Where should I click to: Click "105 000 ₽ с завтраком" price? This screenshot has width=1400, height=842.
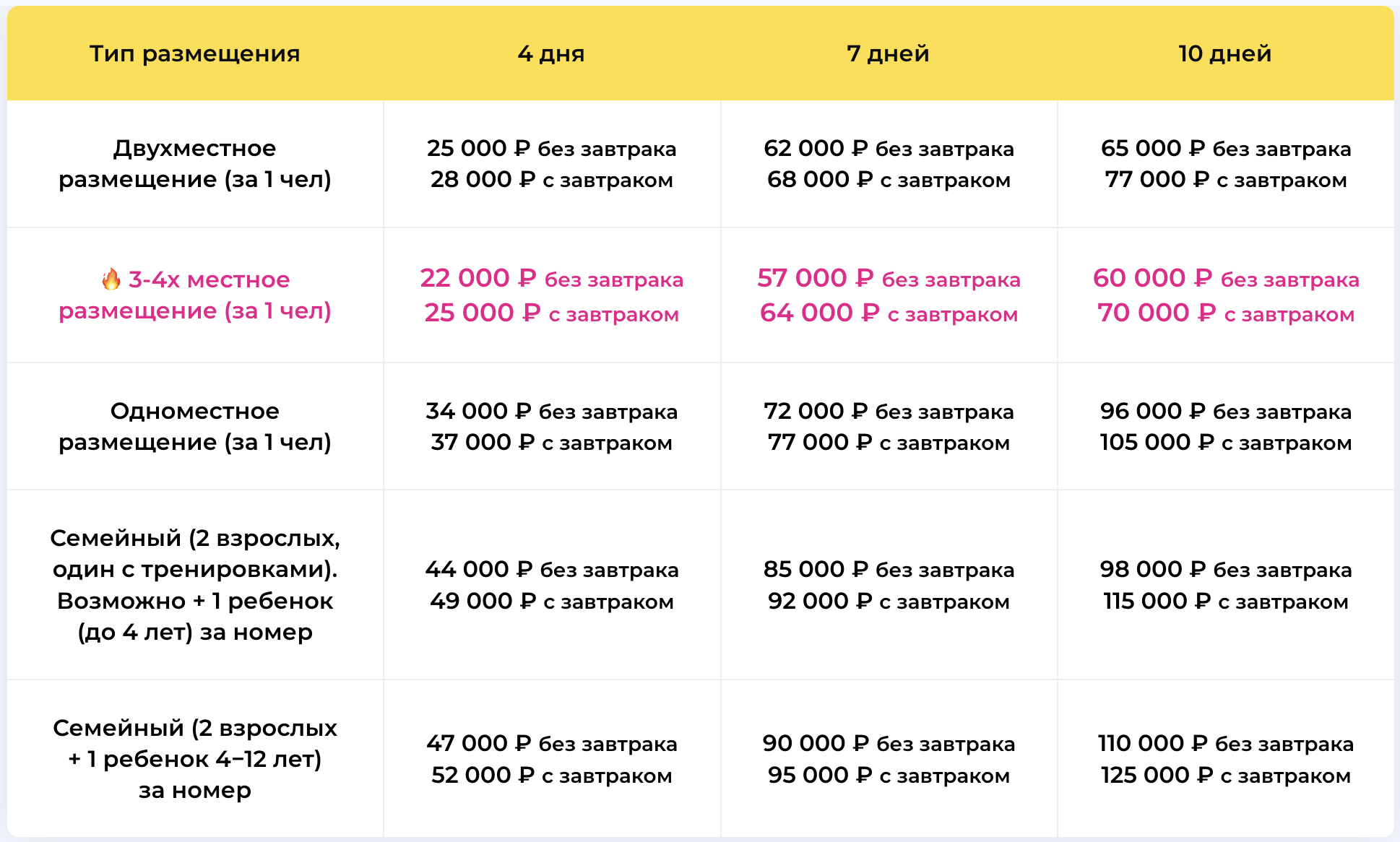coord(1225,443)
